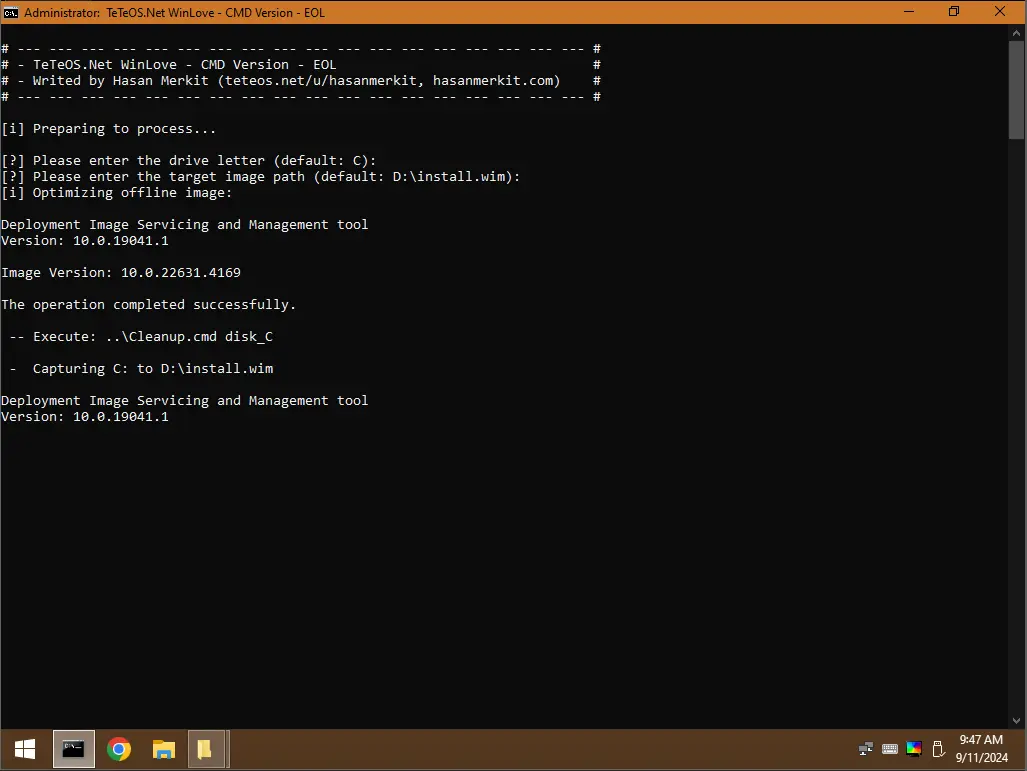Open the network connections tray icon

865,749
